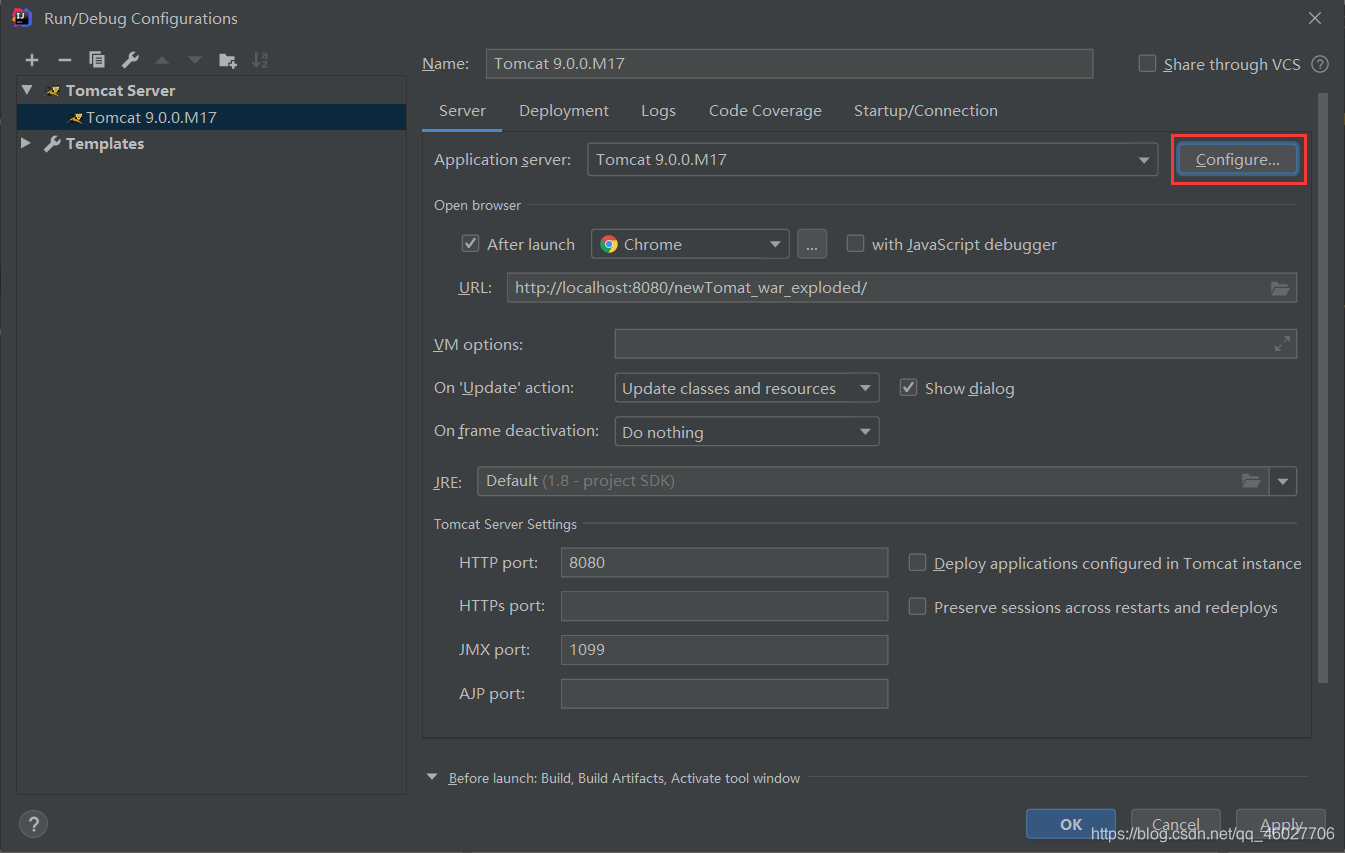This screenshot has width=1345, height=853.
Task: Toggle After launch checkbox
Action: [470, 244]
